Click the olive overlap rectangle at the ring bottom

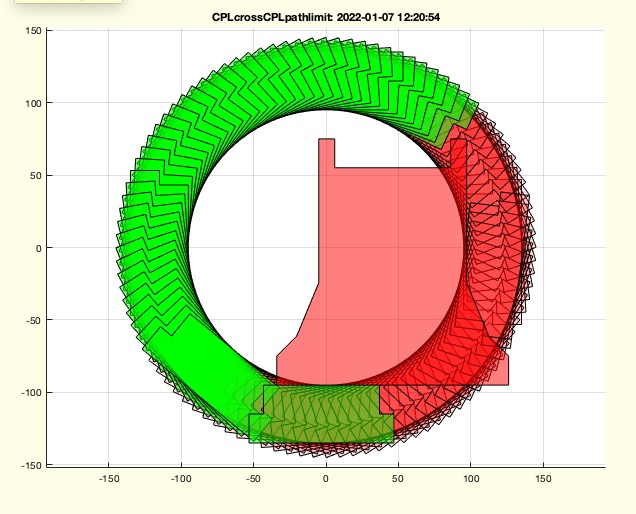pyautogui.click(x=320, y=412)
